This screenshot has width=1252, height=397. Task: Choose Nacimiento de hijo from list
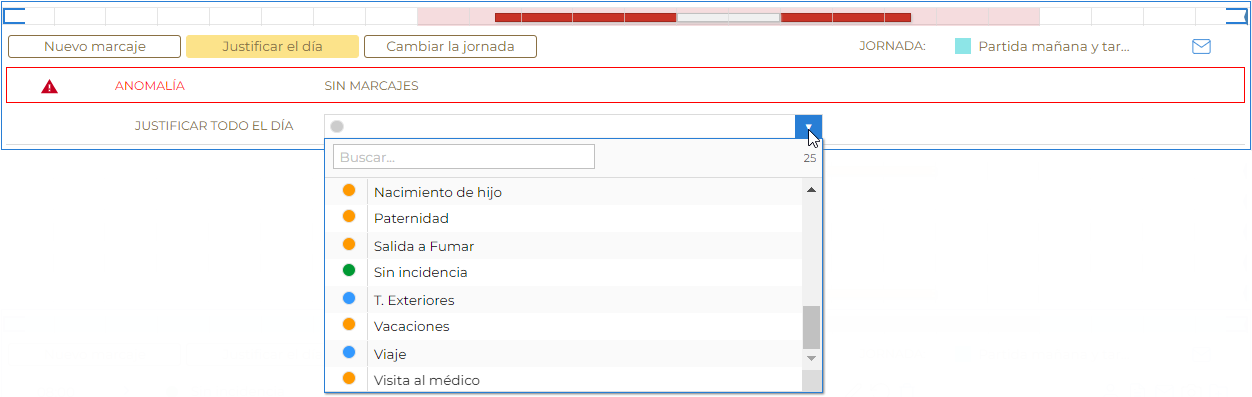point(563,191)
